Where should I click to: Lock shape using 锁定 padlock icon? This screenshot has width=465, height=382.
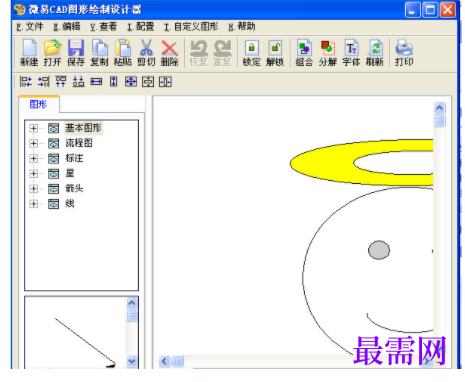tap(252, 53)
